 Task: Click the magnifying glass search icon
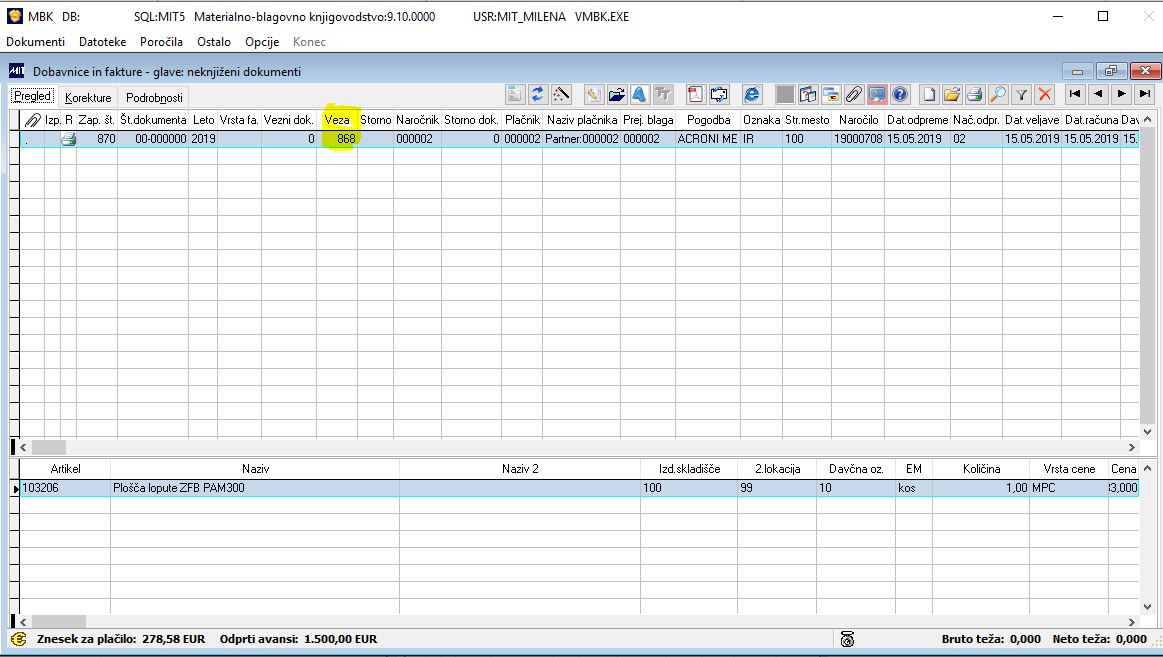[998, 94]
